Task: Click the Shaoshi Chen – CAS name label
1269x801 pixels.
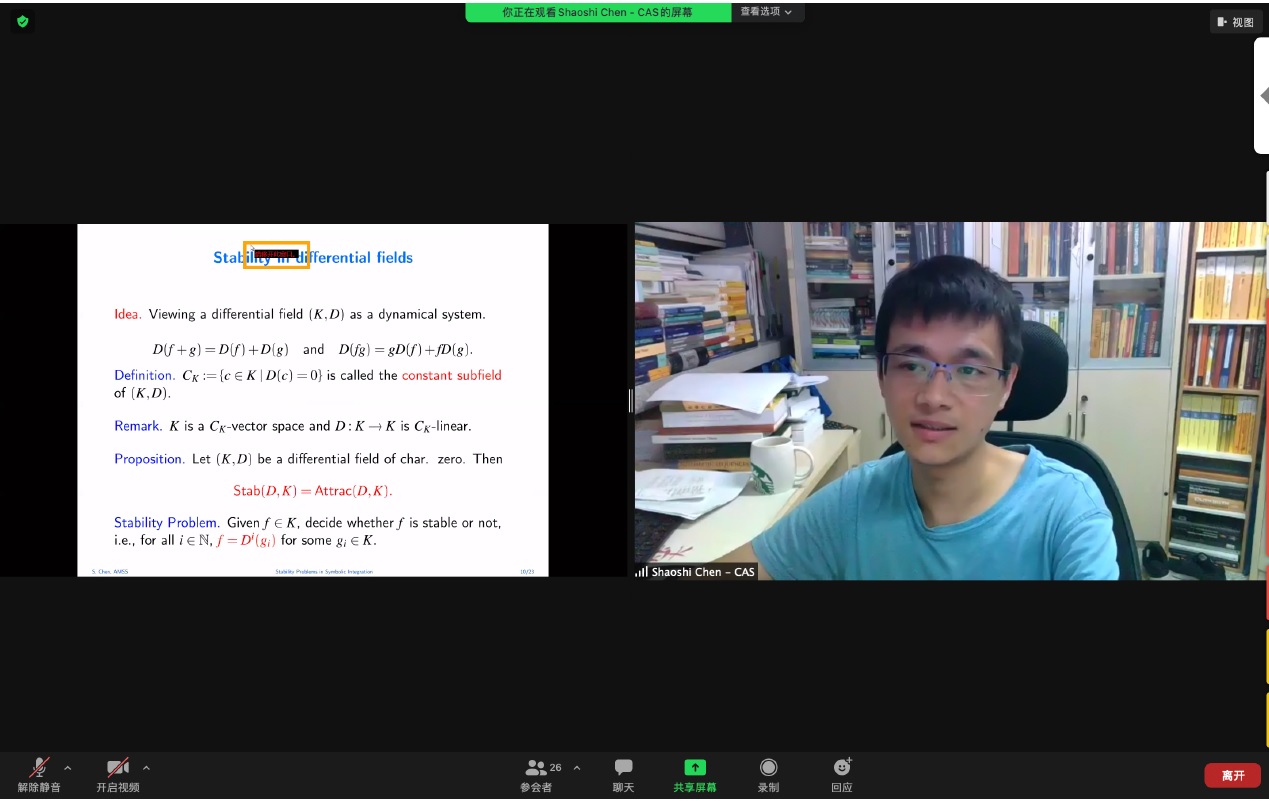Action: click(x=702, y=572)
